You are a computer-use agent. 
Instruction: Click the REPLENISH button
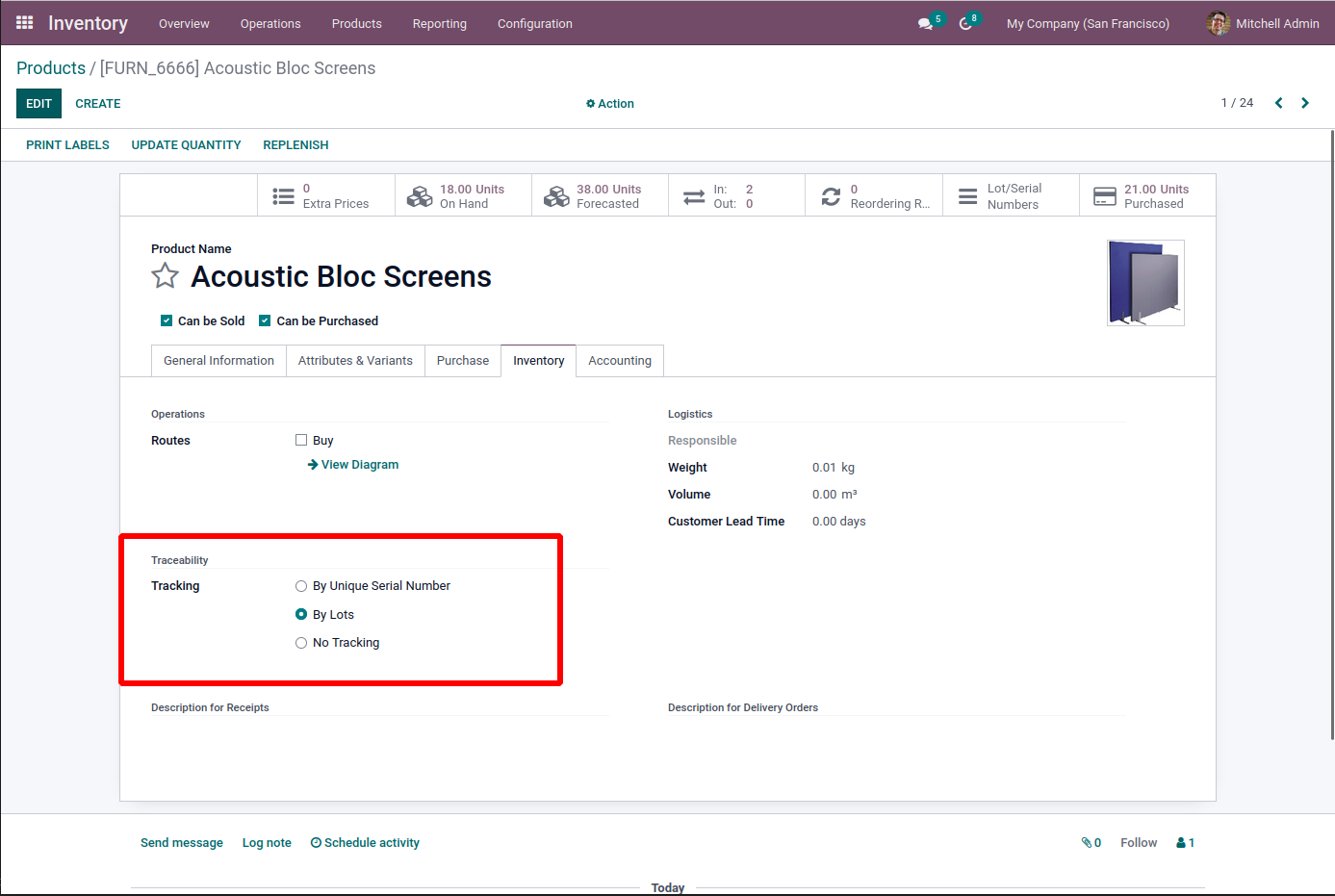[x=295, y=145]
